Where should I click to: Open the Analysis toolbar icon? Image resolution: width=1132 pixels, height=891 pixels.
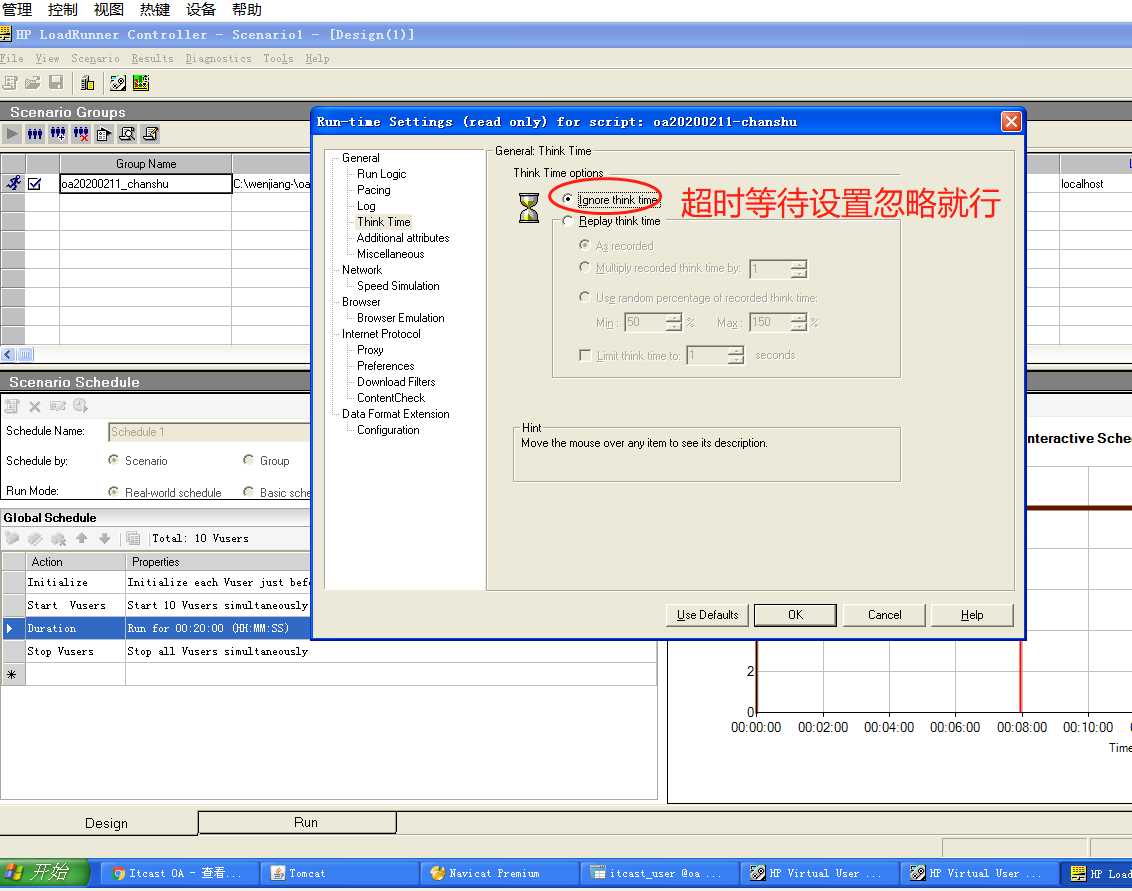click(141, 83)
